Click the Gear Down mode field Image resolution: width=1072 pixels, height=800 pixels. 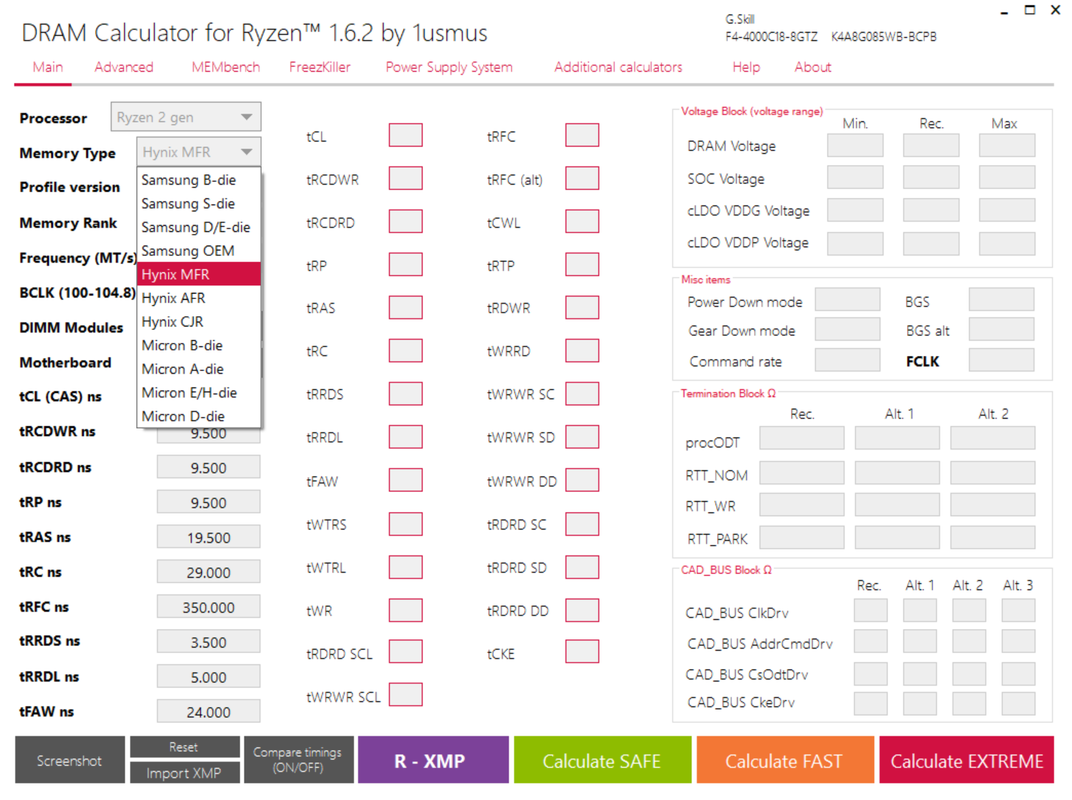pos(848,330)
